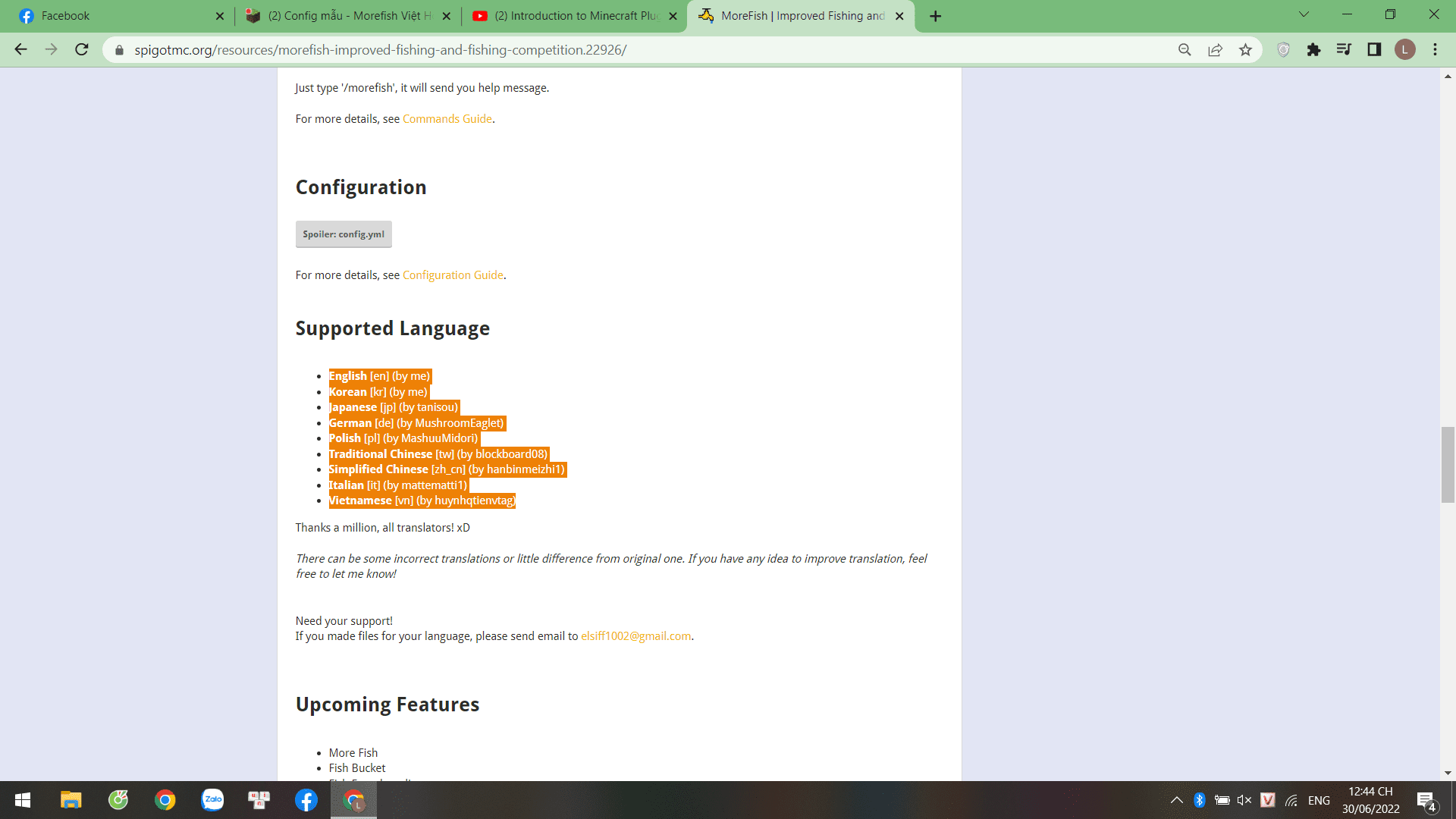Open the zoom magnifier icon in address bar
1456x819 pixels.
[1185, 50]
